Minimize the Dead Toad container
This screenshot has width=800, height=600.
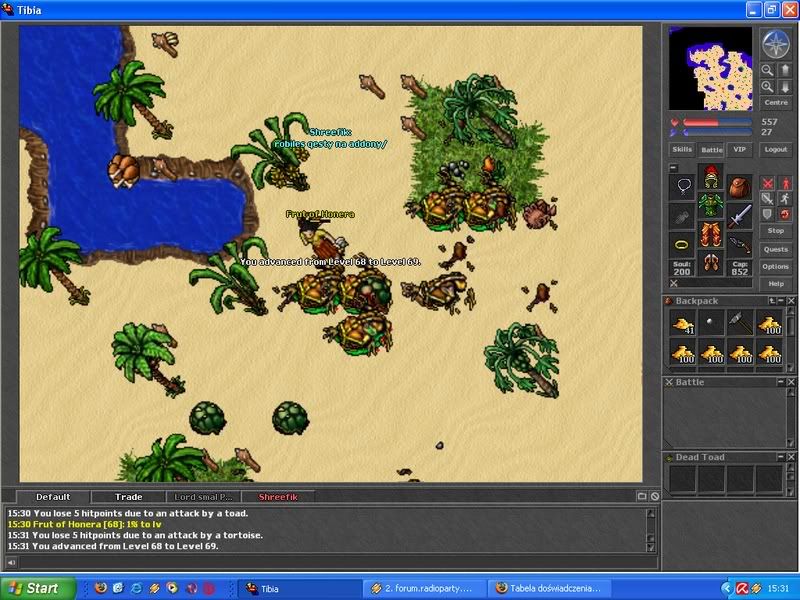781,457
